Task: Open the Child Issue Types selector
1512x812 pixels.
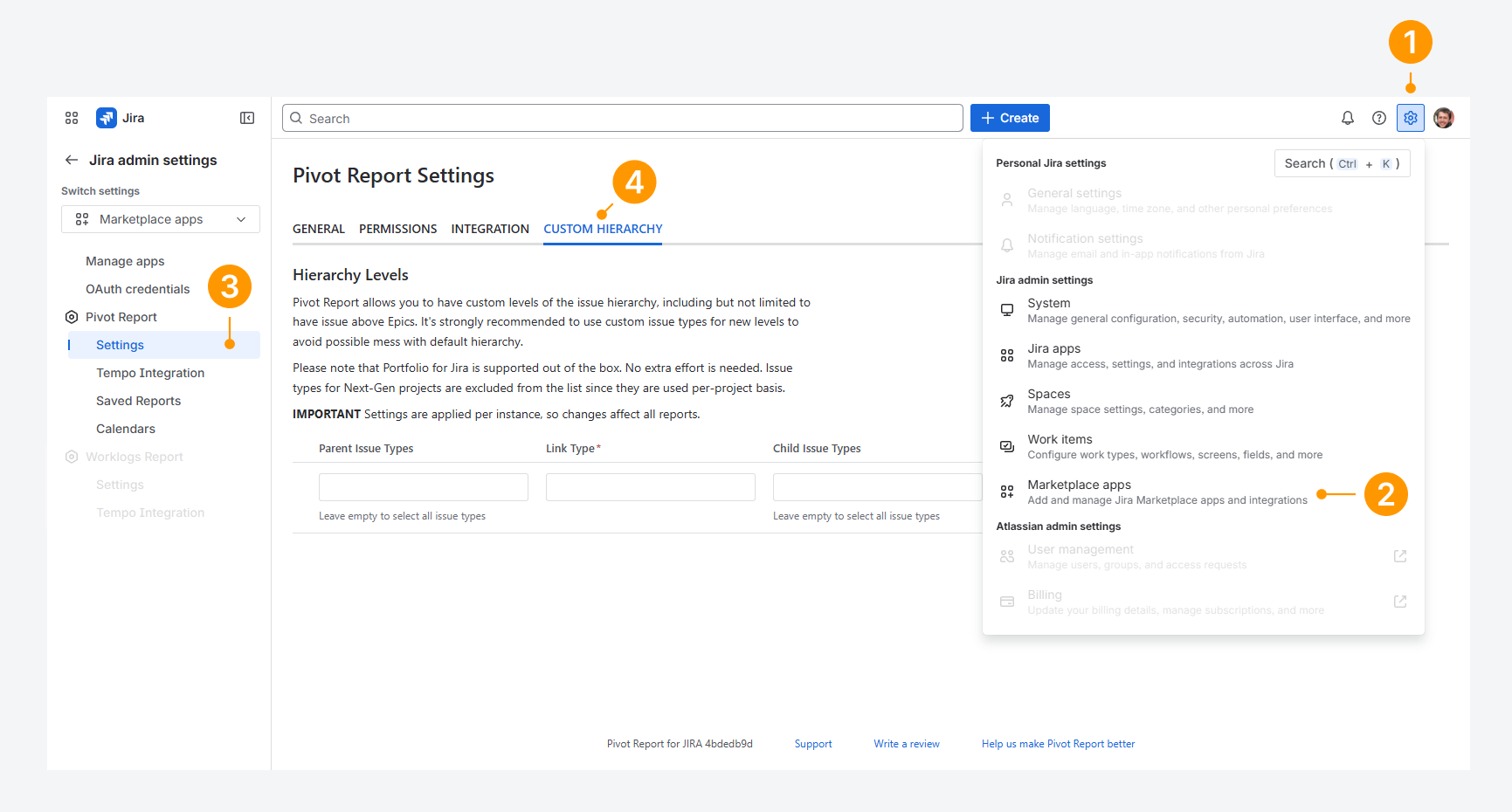Action: (878, 487)
